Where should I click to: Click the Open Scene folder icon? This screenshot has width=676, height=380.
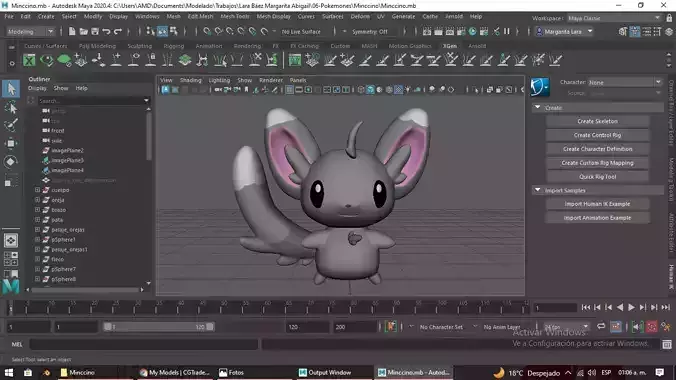84,31
